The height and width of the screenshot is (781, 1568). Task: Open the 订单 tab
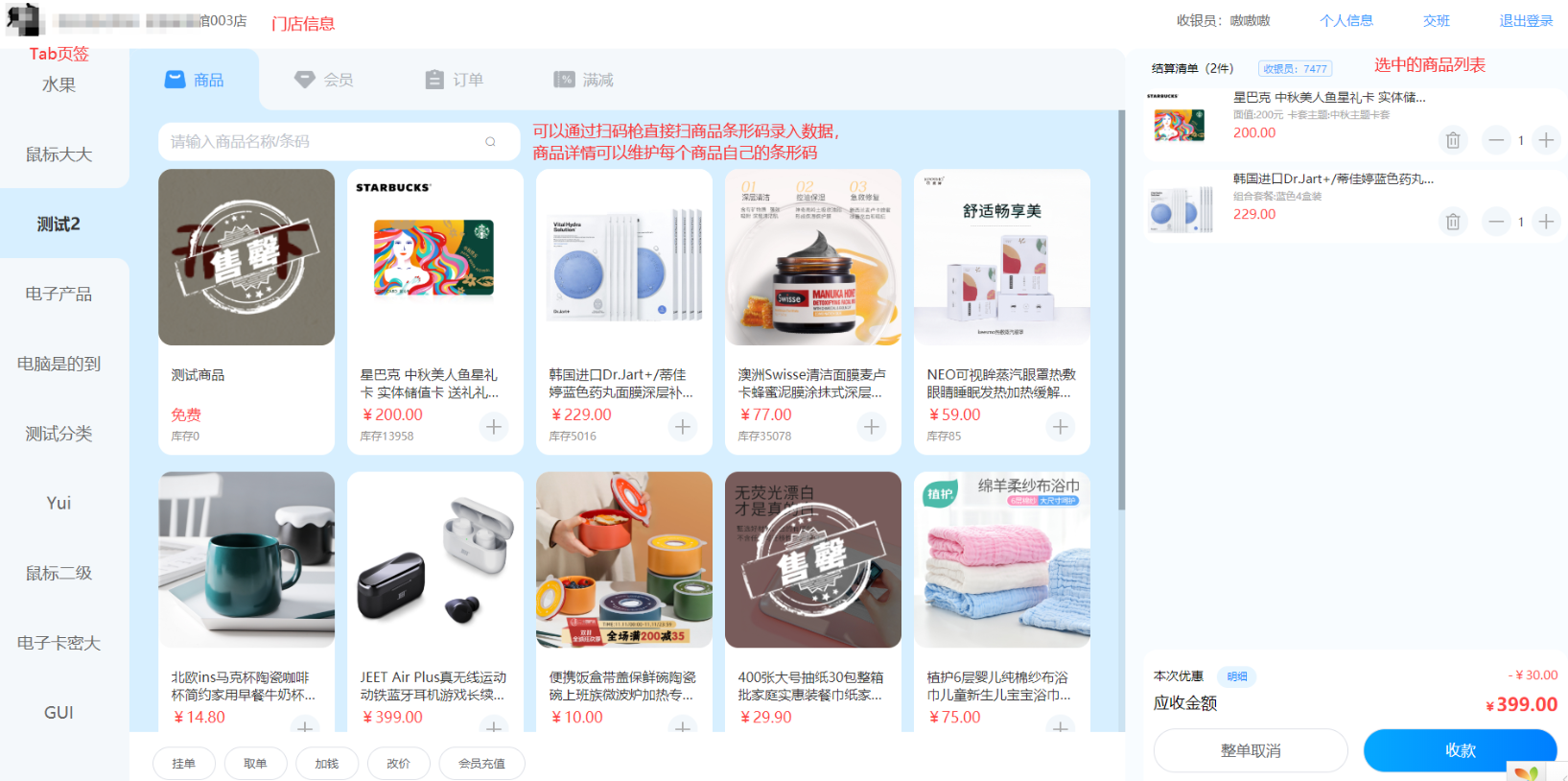454,80
